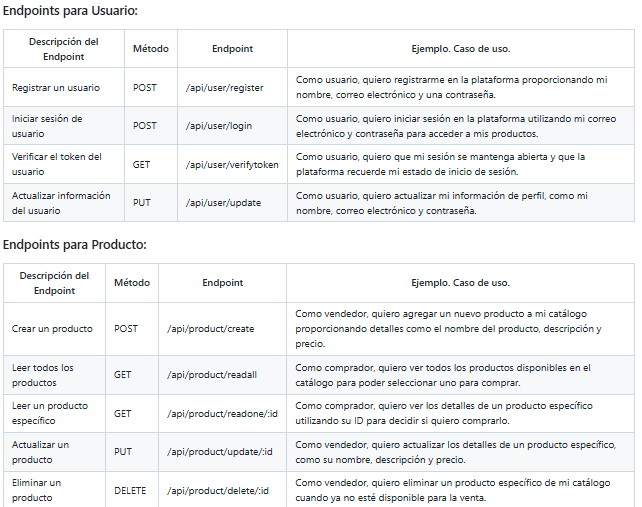Image resolution: width=642 pixels, height=507 pixels.
Task: Select the /api/product/create endpoint text
Action: pyautogui.click(x=210, y=329)
